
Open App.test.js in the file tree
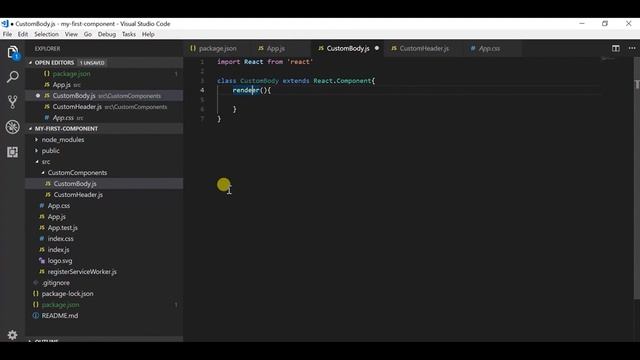[x=62, y=228]
